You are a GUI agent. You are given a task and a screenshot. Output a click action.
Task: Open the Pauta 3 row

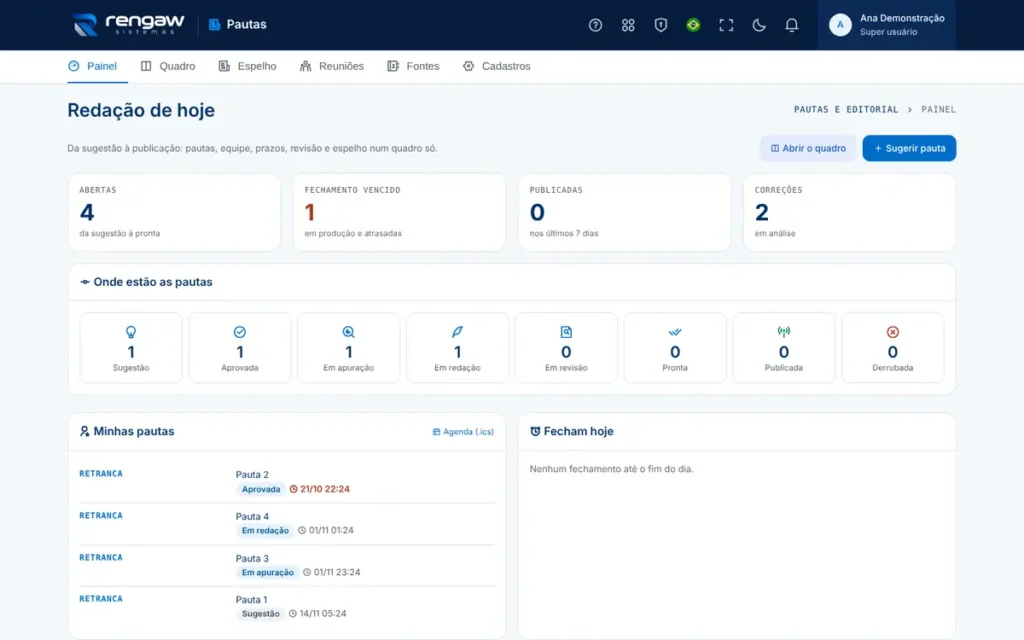[287, 566]
